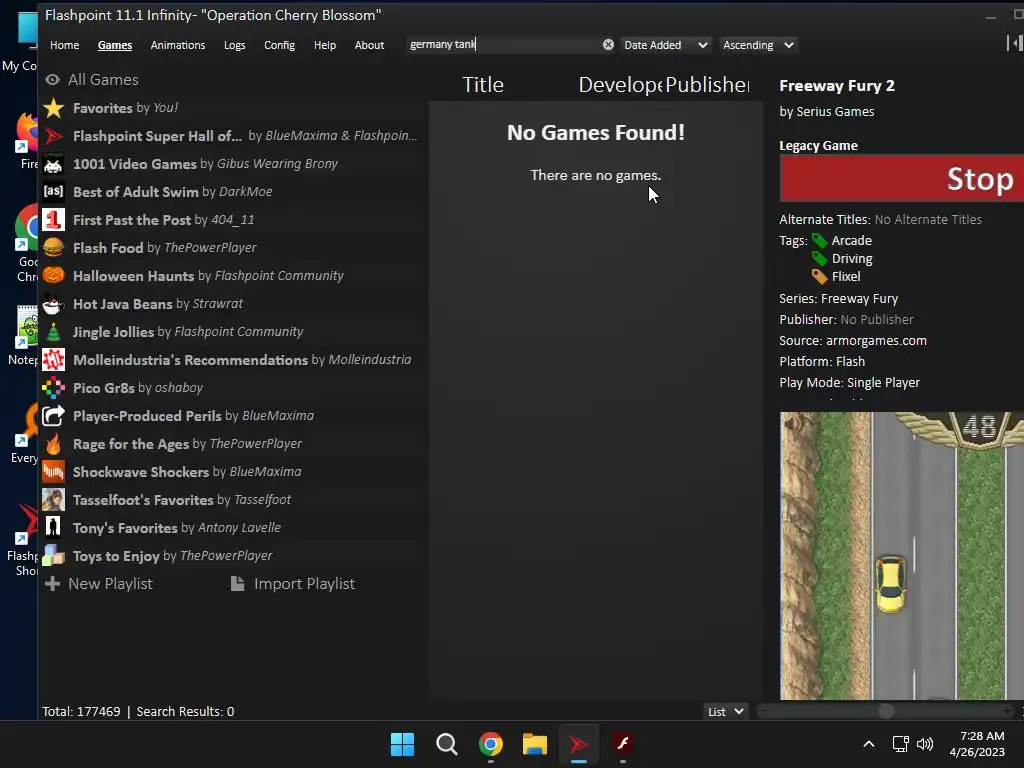Click the New Playlist button
Image resolution: width=1024 pixels, height=768 pixels.
click(99, 584)
